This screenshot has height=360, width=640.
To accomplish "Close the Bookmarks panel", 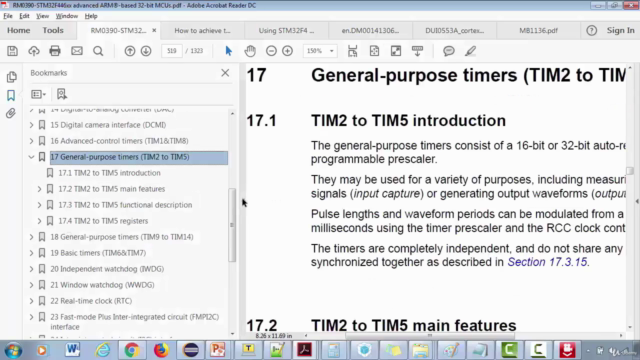I will tap(225, 73).
